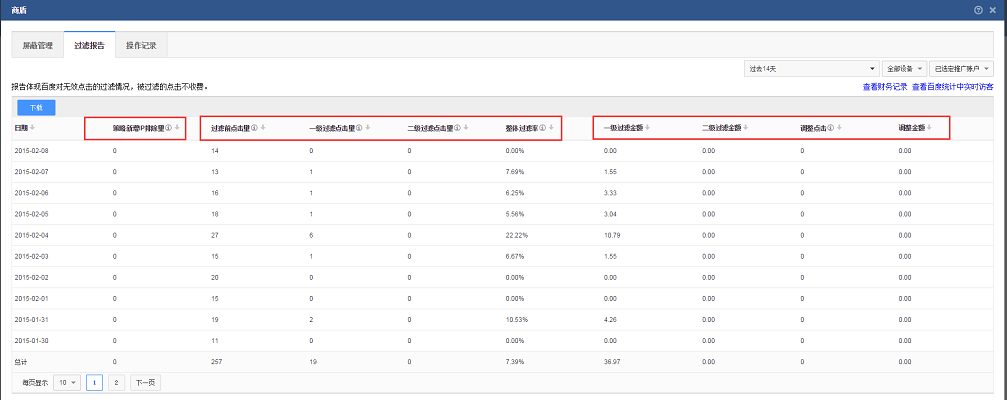This screenshot has height=400, width=1007.
Task: Click the 10.79 filtered amount value
Action: 612,235
